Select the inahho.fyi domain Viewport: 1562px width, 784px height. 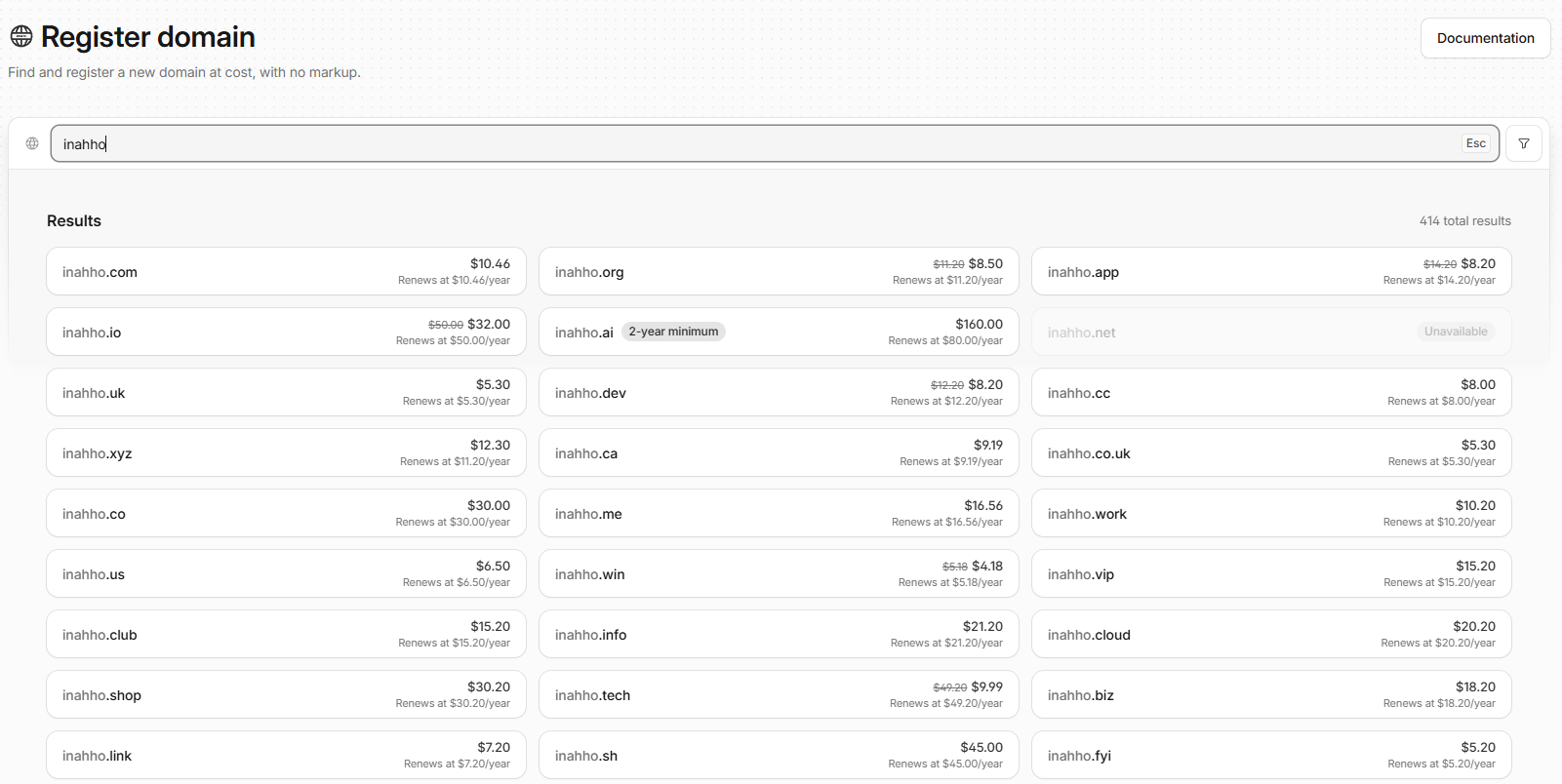click(x=1271, y=755)
